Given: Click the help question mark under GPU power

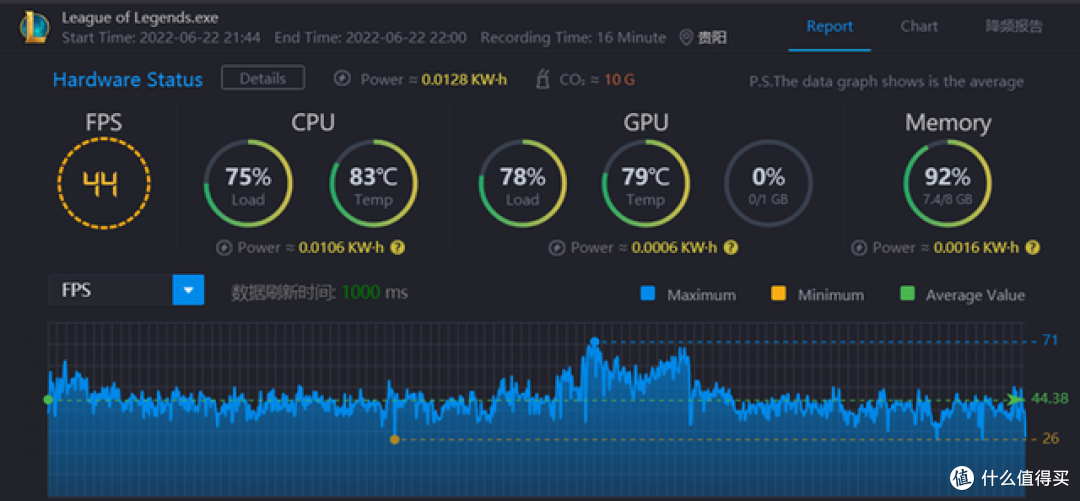Looking at the screenshot, I should [x=731, y=247].
